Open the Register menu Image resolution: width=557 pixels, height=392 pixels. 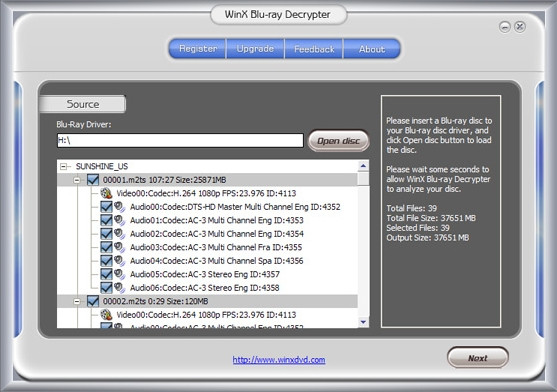click(198, 49)
